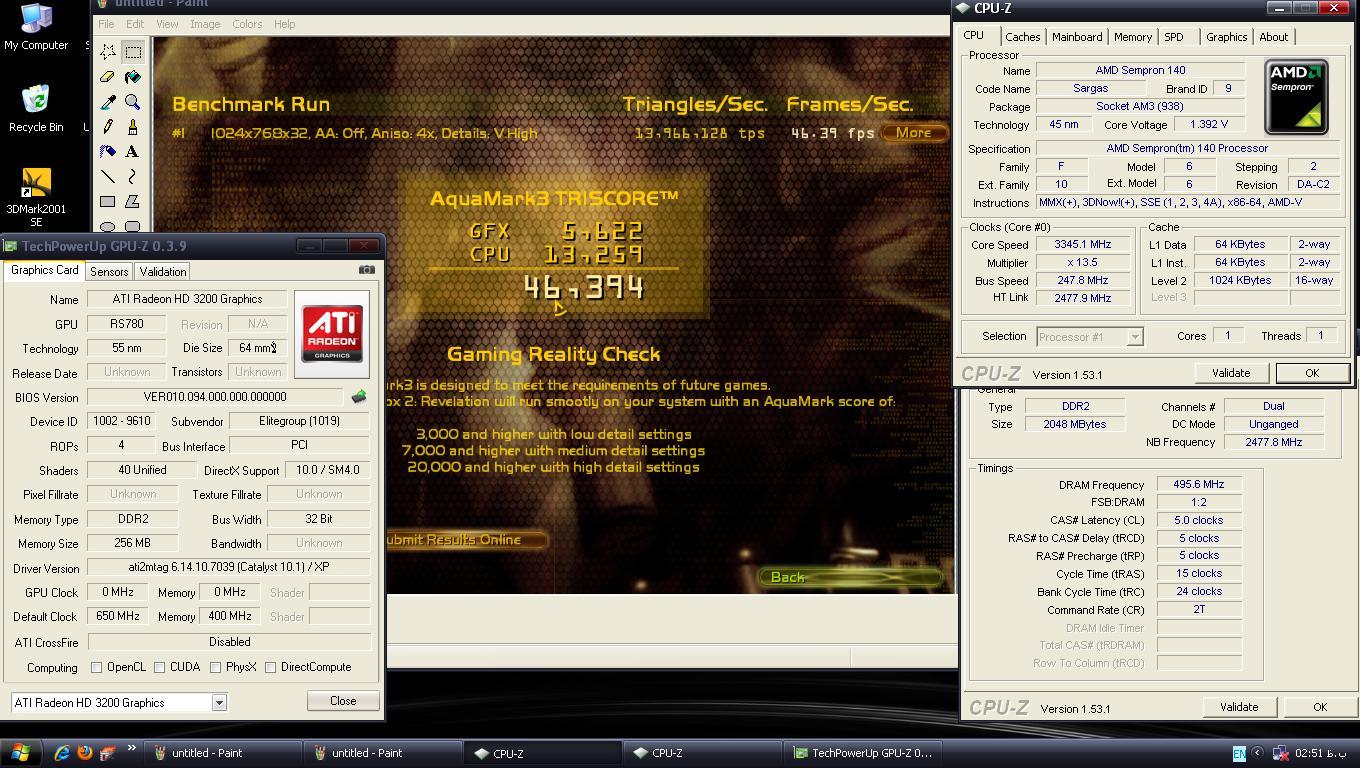Choose the Fill With Color bucket tool
Viewport: 1360px width, 768px height.
133,77
